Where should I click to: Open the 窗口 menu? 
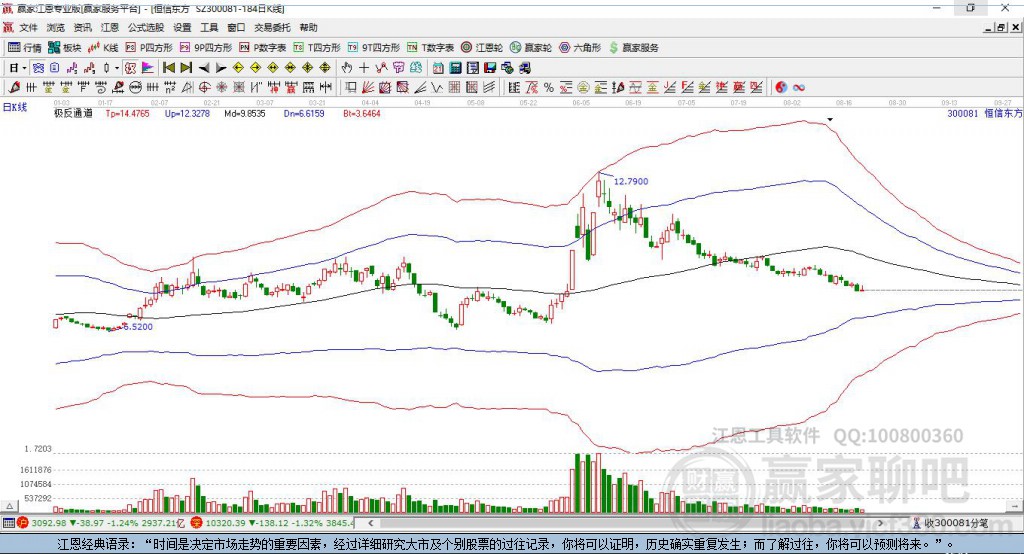tap(236, 27)
